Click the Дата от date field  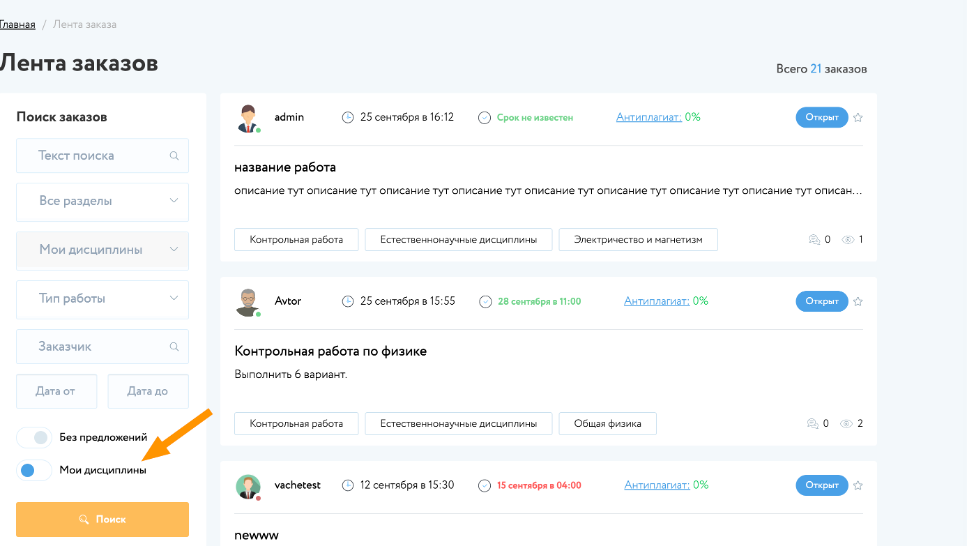[x=57, y=391]
